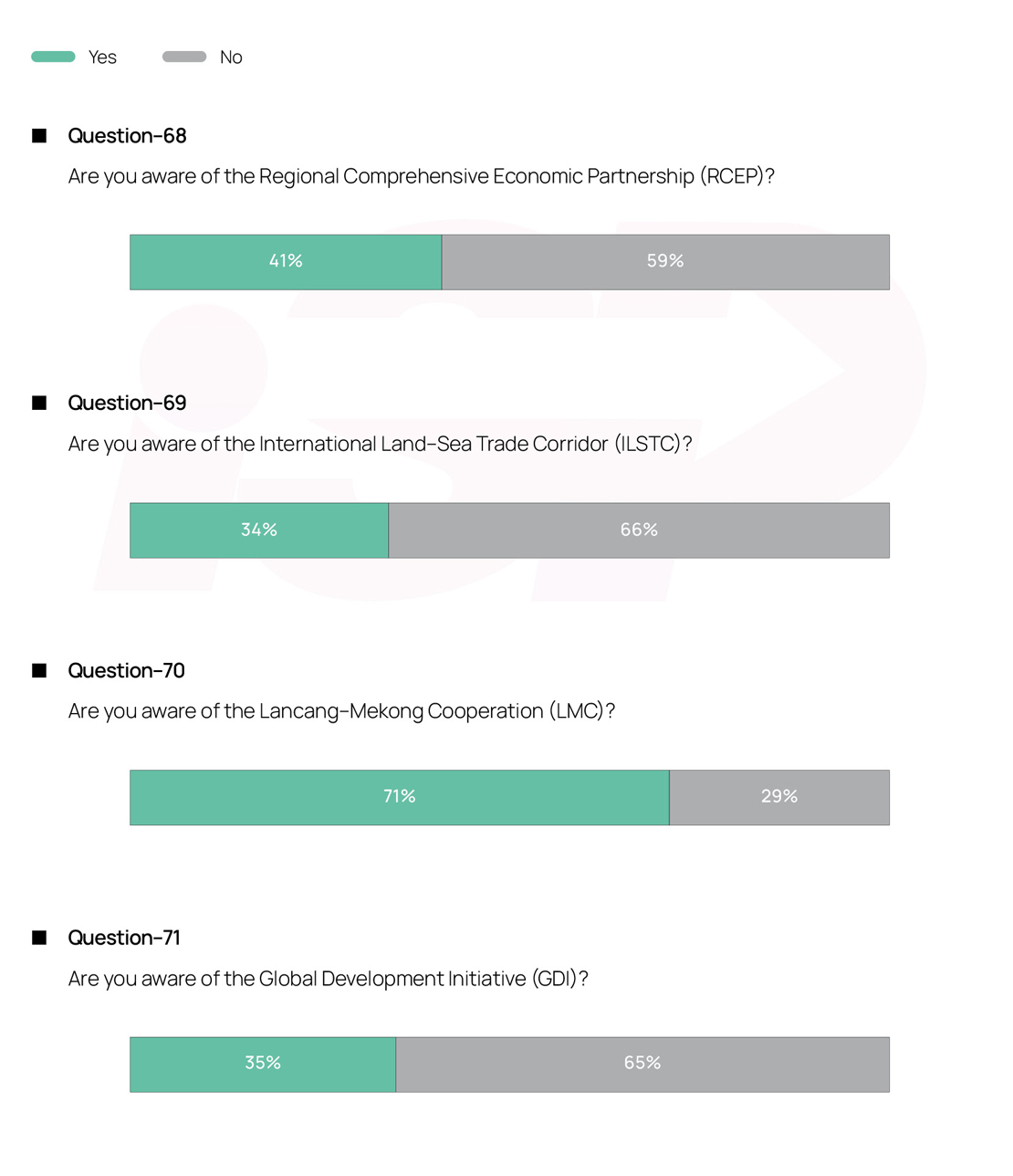Click the gray No legend swatch

coord(184,57)
